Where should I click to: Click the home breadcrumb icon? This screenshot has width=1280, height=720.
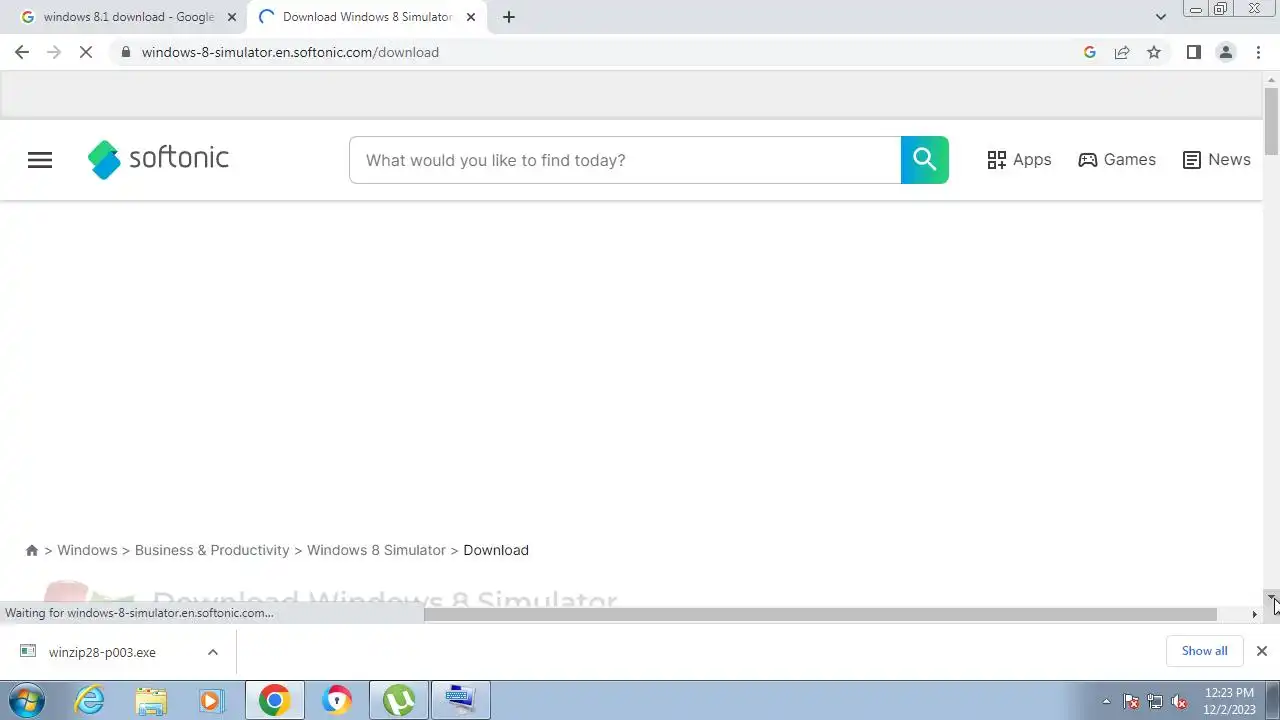pyautogui.click(x=32, y=550)
